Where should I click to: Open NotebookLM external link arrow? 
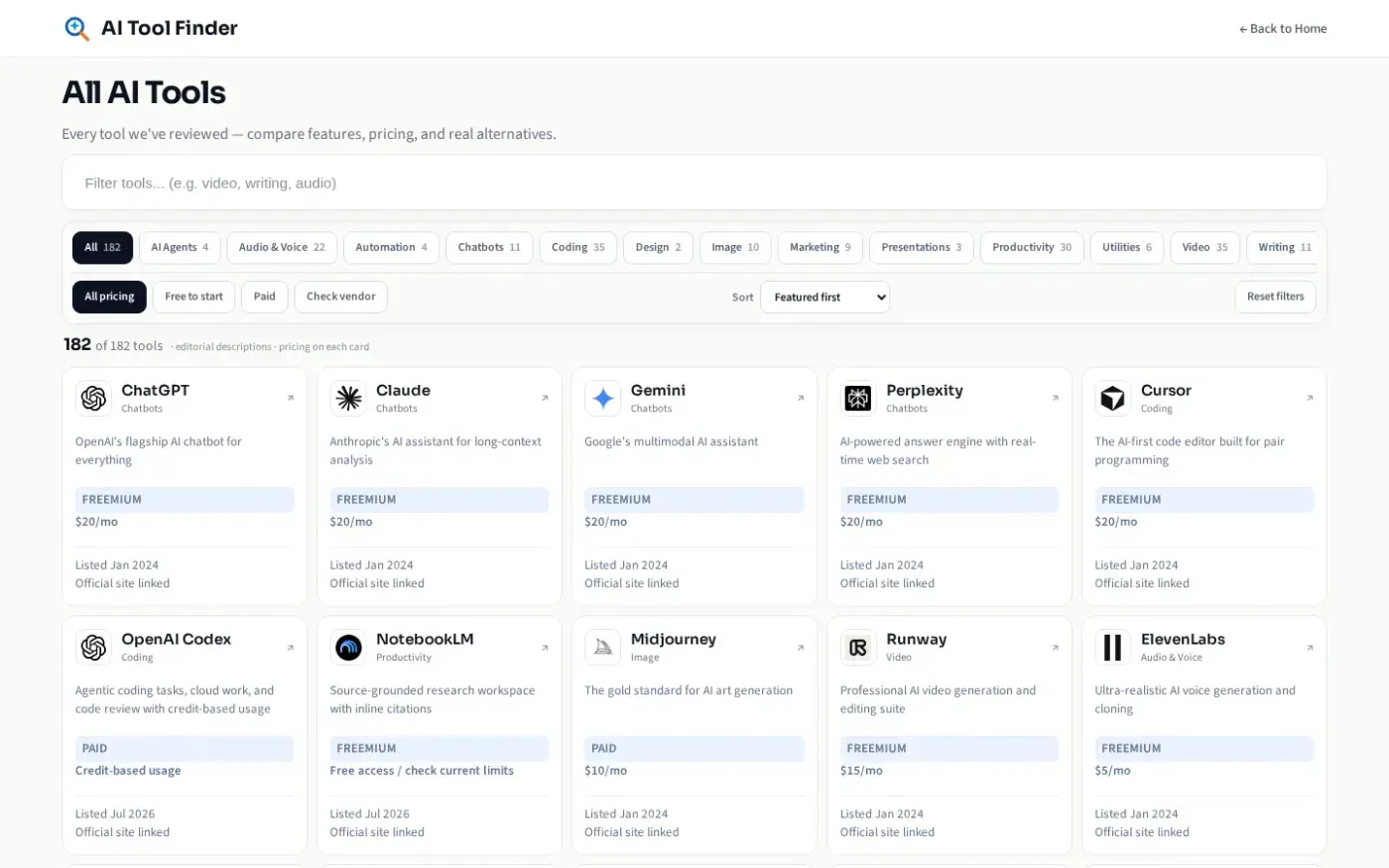click(545, 647)
